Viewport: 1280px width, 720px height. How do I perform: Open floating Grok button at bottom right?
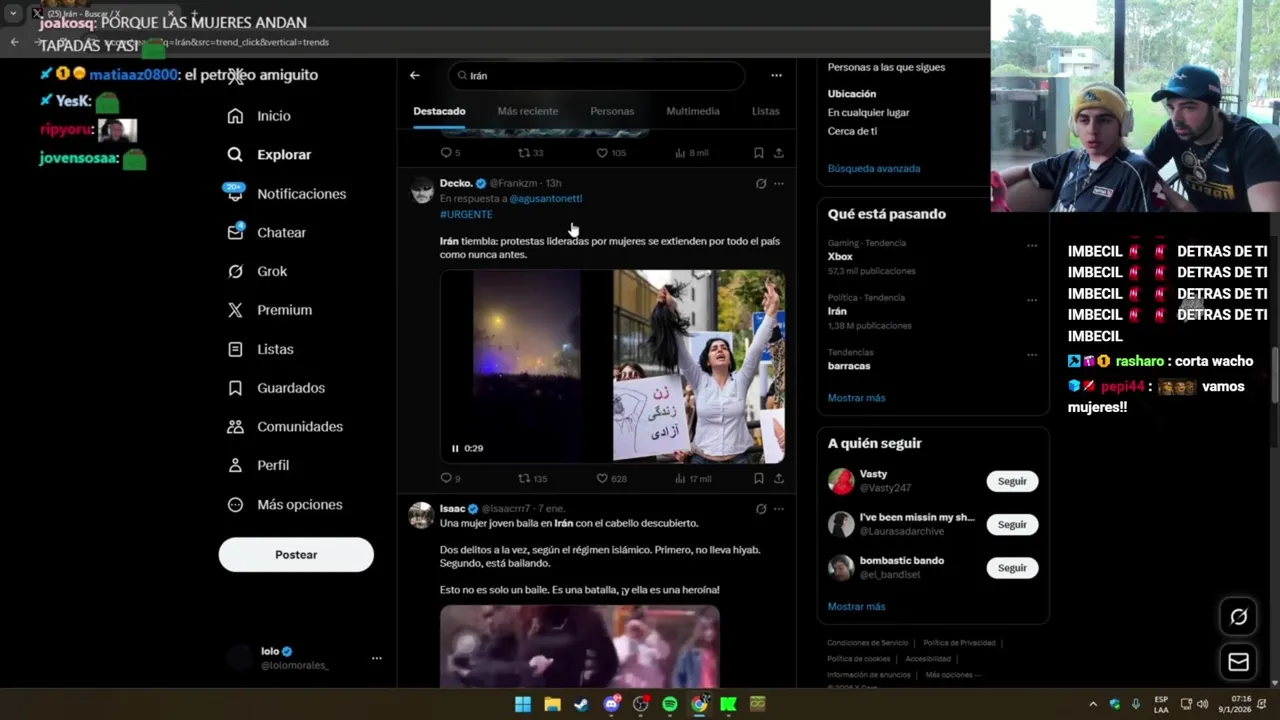(x=1238, y=617)
